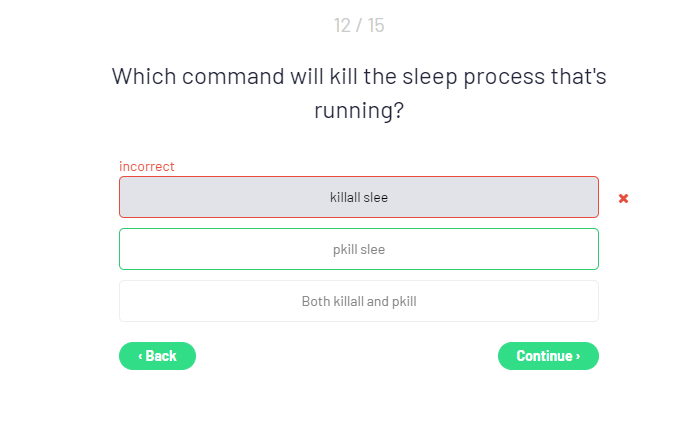Click the 'Back' text label
Viewport: 679px width, 422px height.
click(x=161, y=356)
